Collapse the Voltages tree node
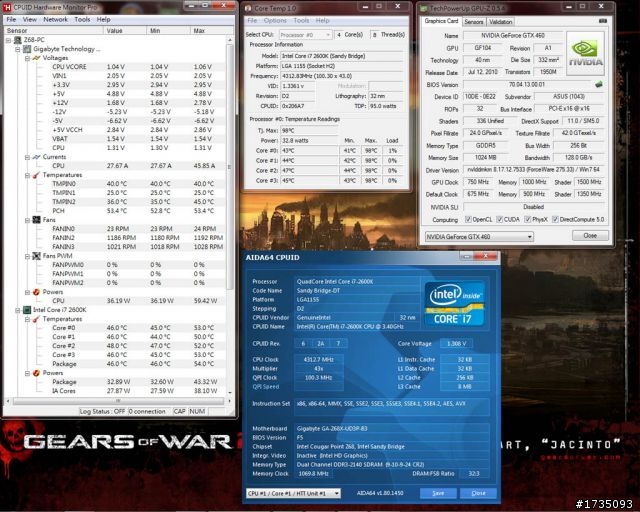 click(27, 58)
